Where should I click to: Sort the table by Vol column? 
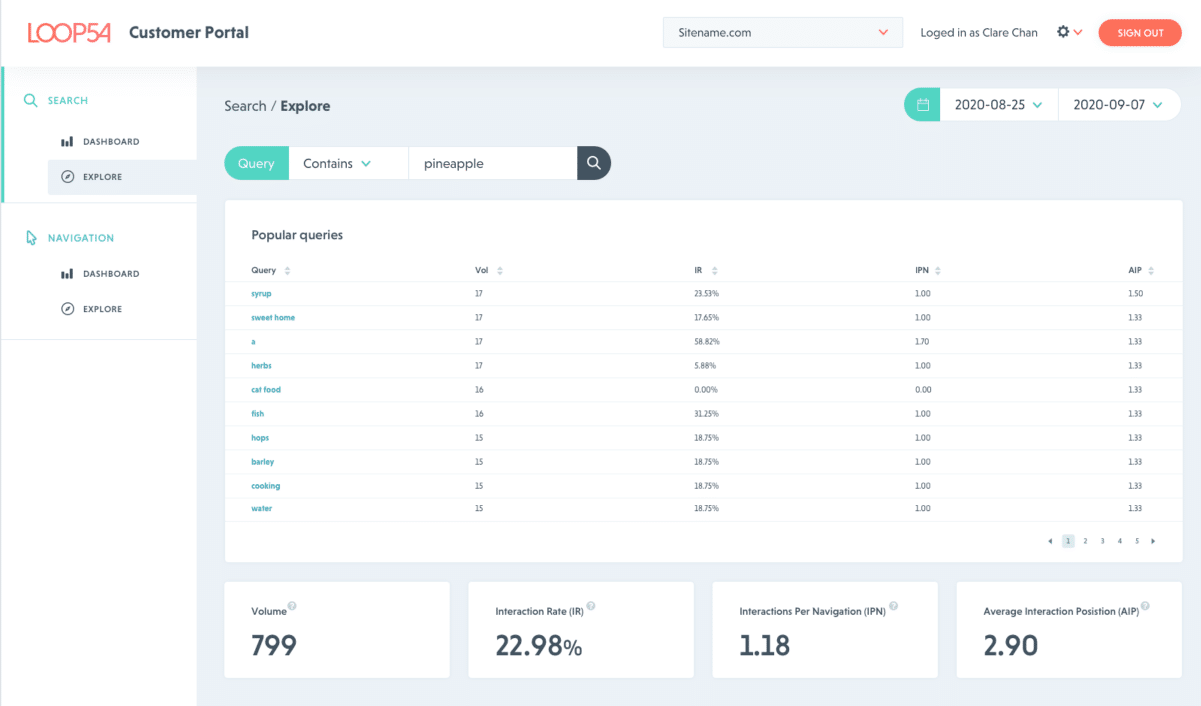(499, 271)
